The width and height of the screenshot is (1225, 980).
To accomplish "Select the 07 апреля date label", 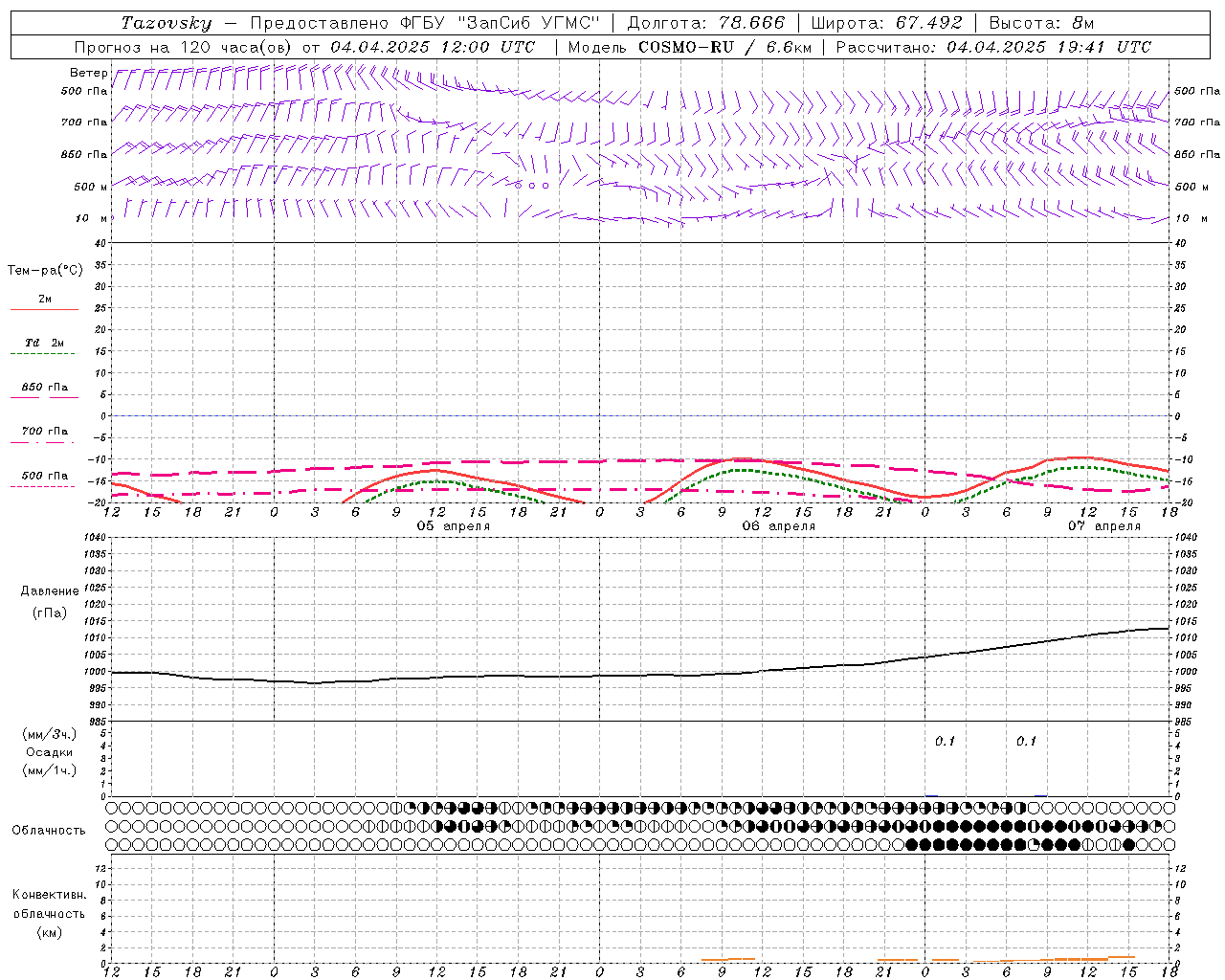I will [x=1104, y=526].
